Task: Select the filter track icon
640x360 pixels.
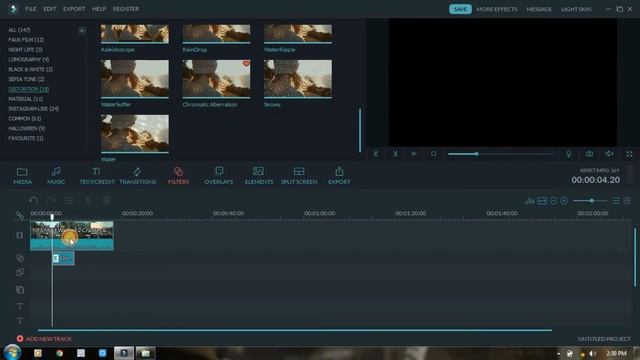Action: (x=20, y=258)
